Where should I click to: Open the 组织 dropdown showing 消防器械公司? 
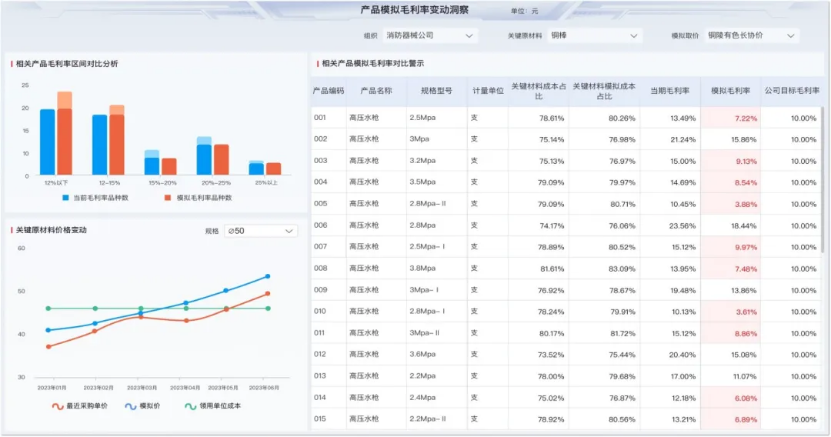click(x=429, y=35)
